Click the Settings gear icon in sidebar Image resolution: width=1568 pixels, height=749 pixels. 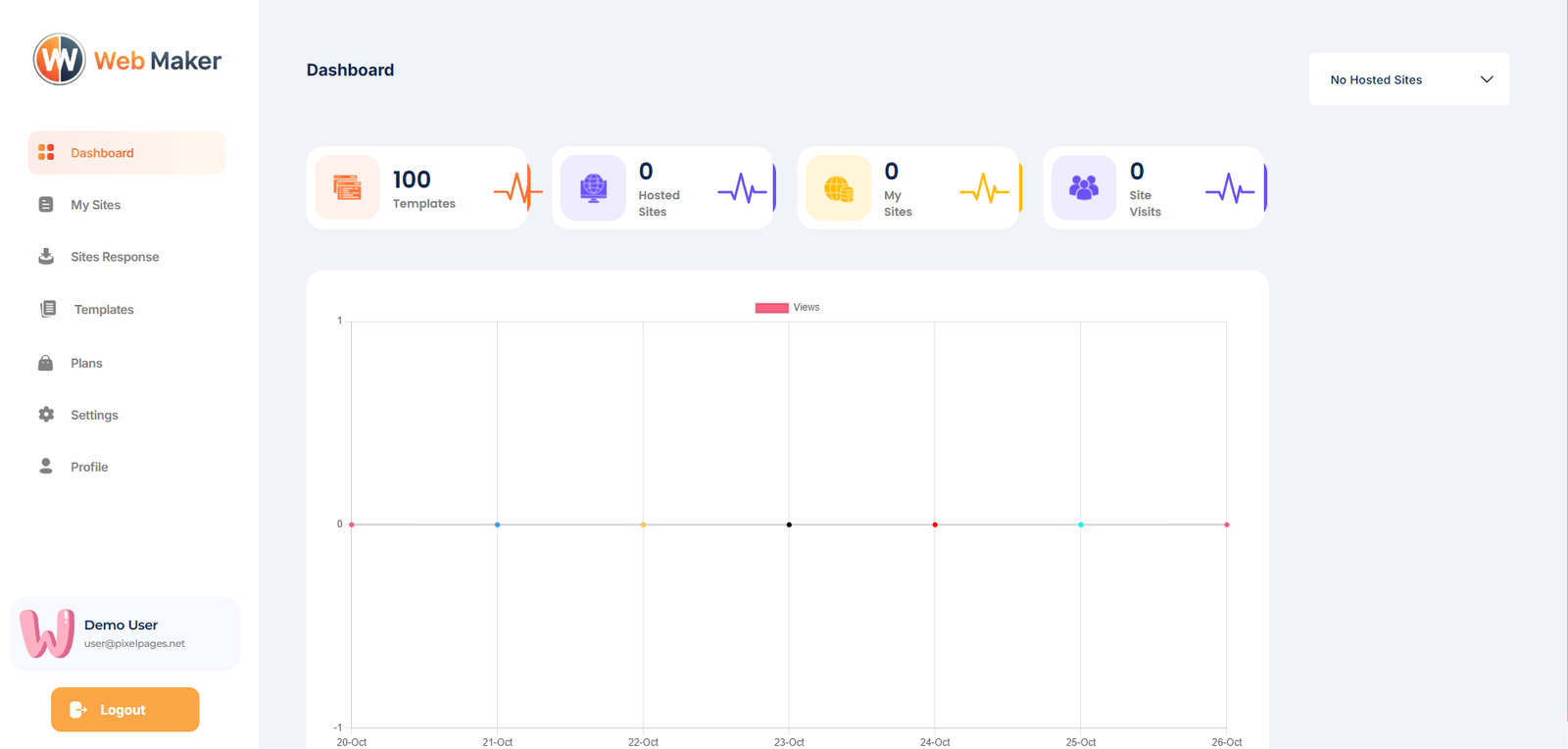point(46,415)
